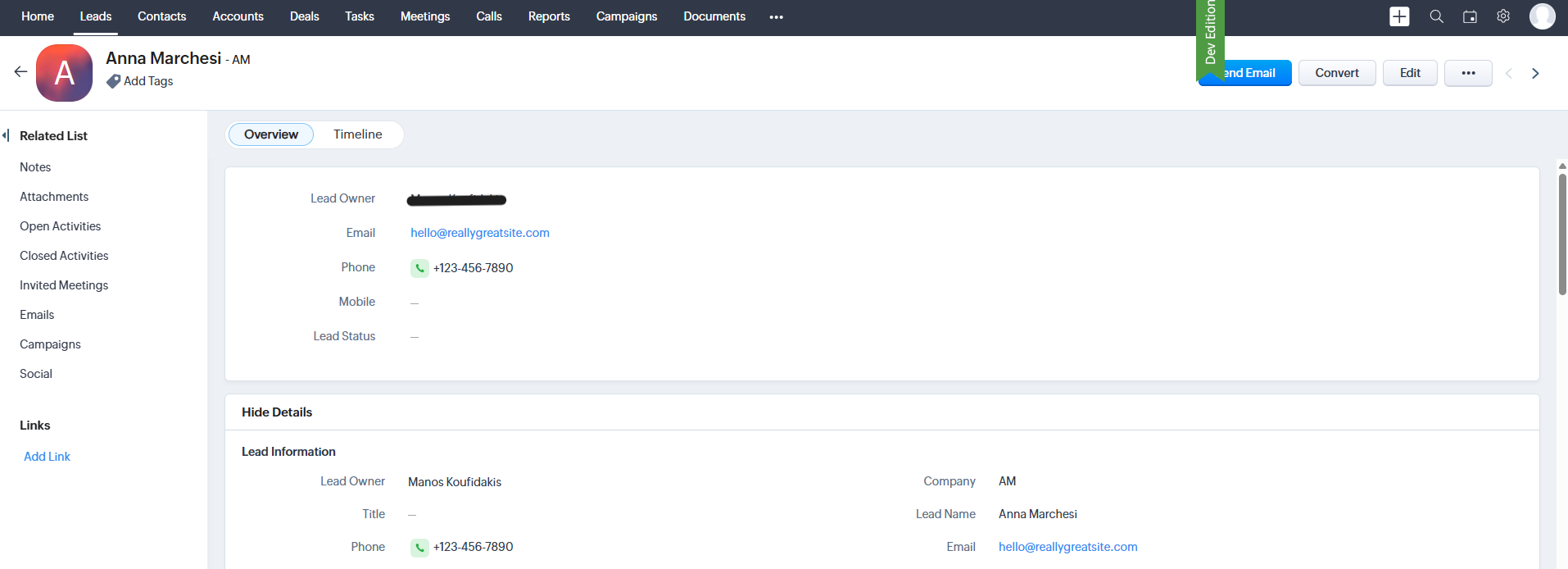The height and width of the screenshot is (569, 1568).
Task: Go back using the left arrow
Action: (x=20, y=72)
